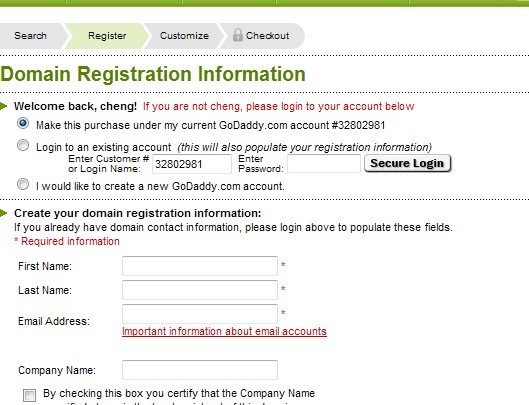Choose create a new GoDaddy.com account
This screenshot has width=529, height=405.
pos(23,184)
